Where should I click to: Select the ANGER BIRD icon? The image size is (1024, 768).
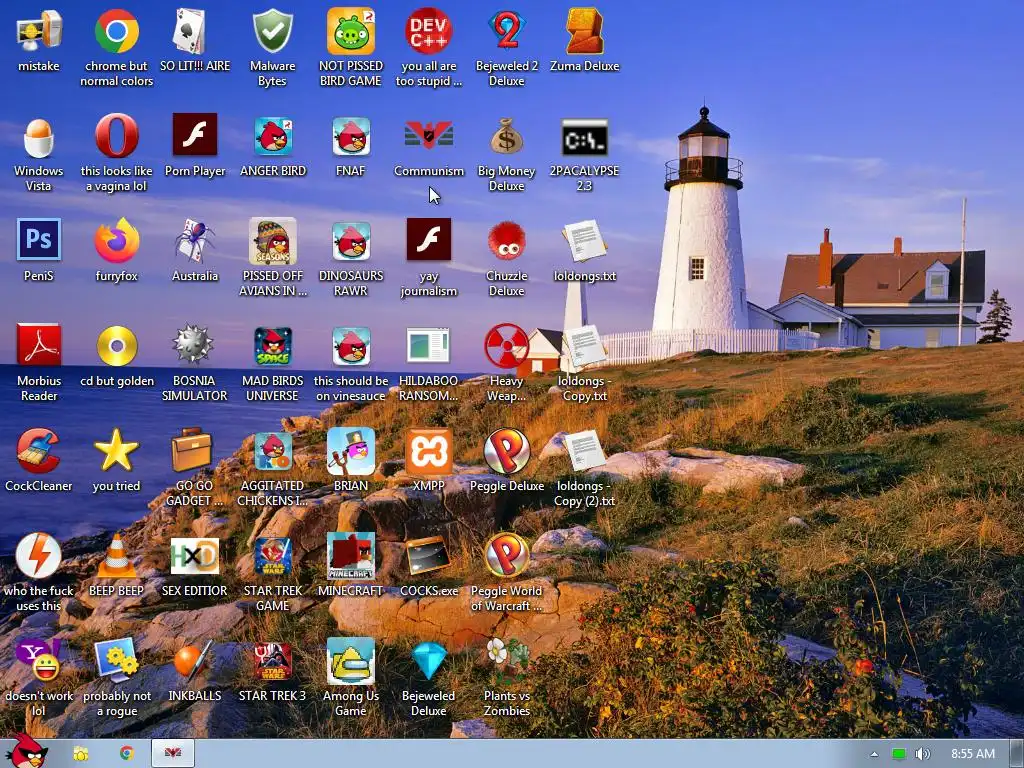click(272, 136)
